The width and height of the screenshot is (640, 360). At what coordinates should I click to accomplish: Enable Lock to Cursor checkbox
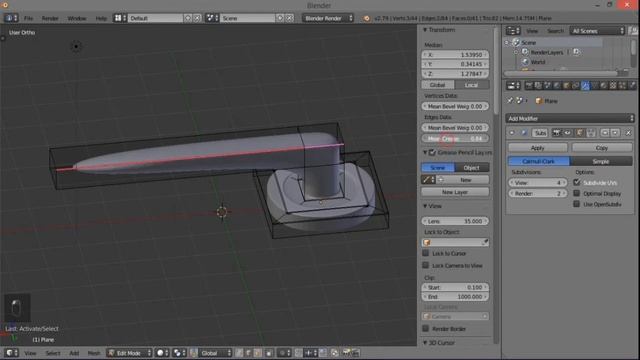coord(426,253)
